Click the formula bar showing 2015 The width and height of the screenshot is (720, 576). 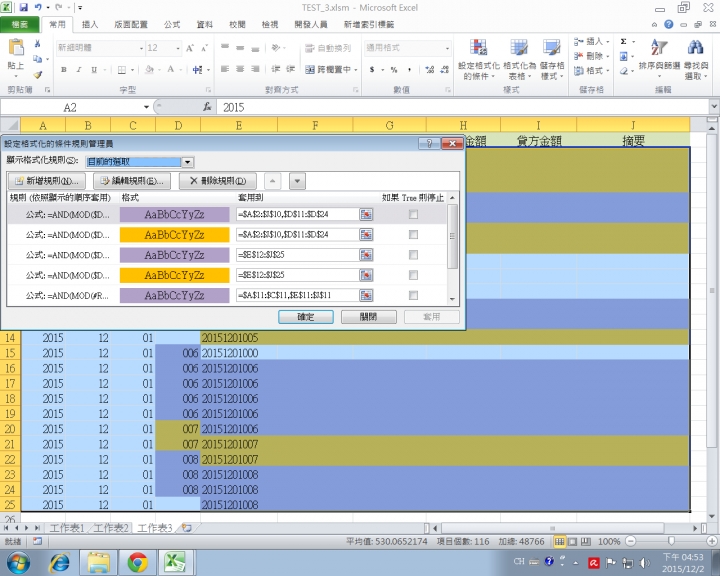click(463, 107)
